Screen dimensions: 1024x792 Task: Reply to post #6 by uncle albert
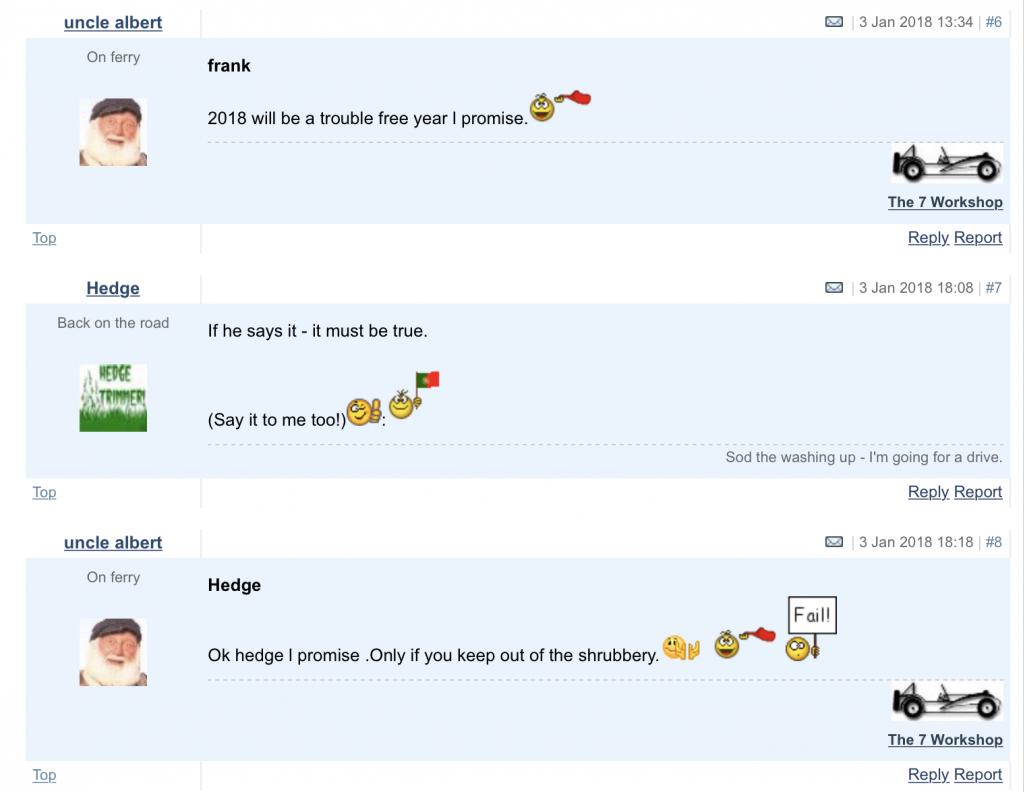[x=927, y=237]
